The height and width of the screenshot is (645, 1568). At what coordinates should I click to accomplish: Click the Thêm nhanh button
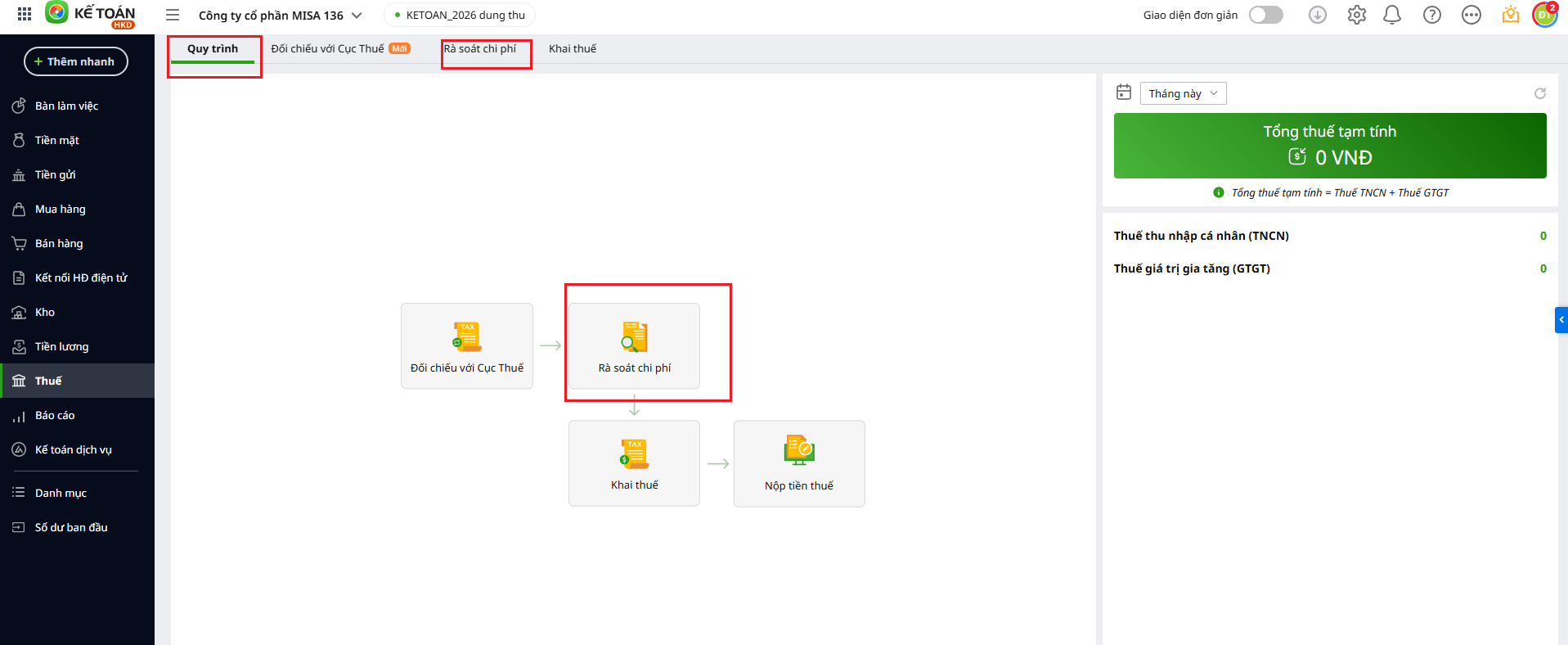point(75,61)
